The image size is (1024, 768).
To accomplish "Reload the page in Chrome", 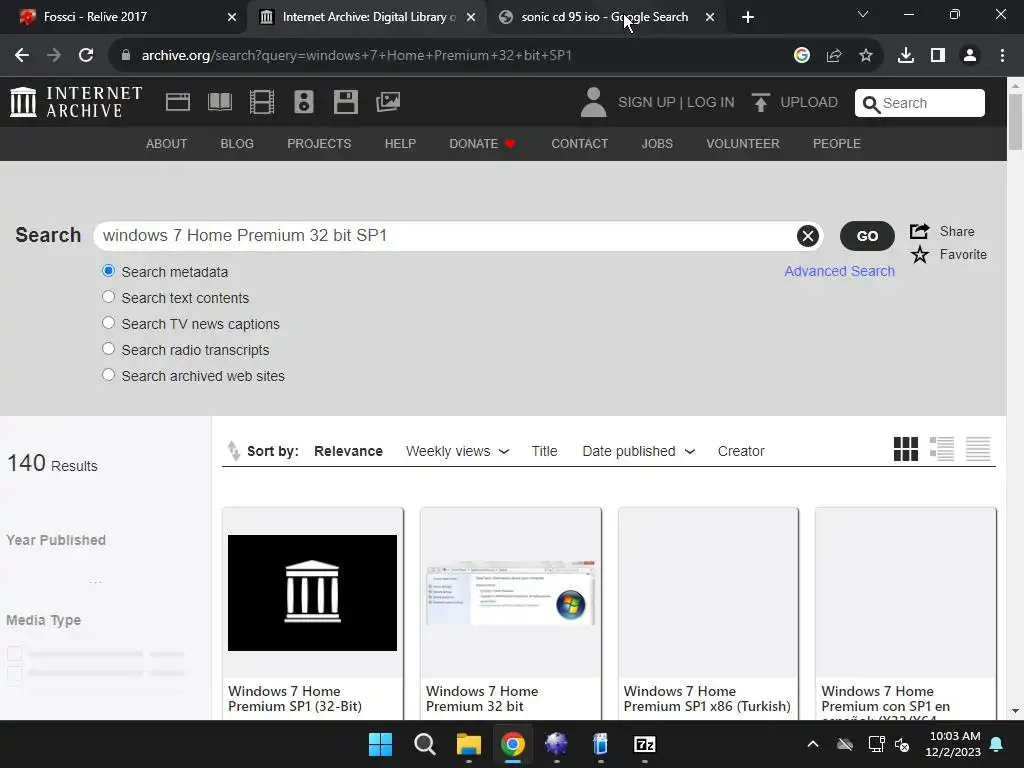I will coord(86,56).
